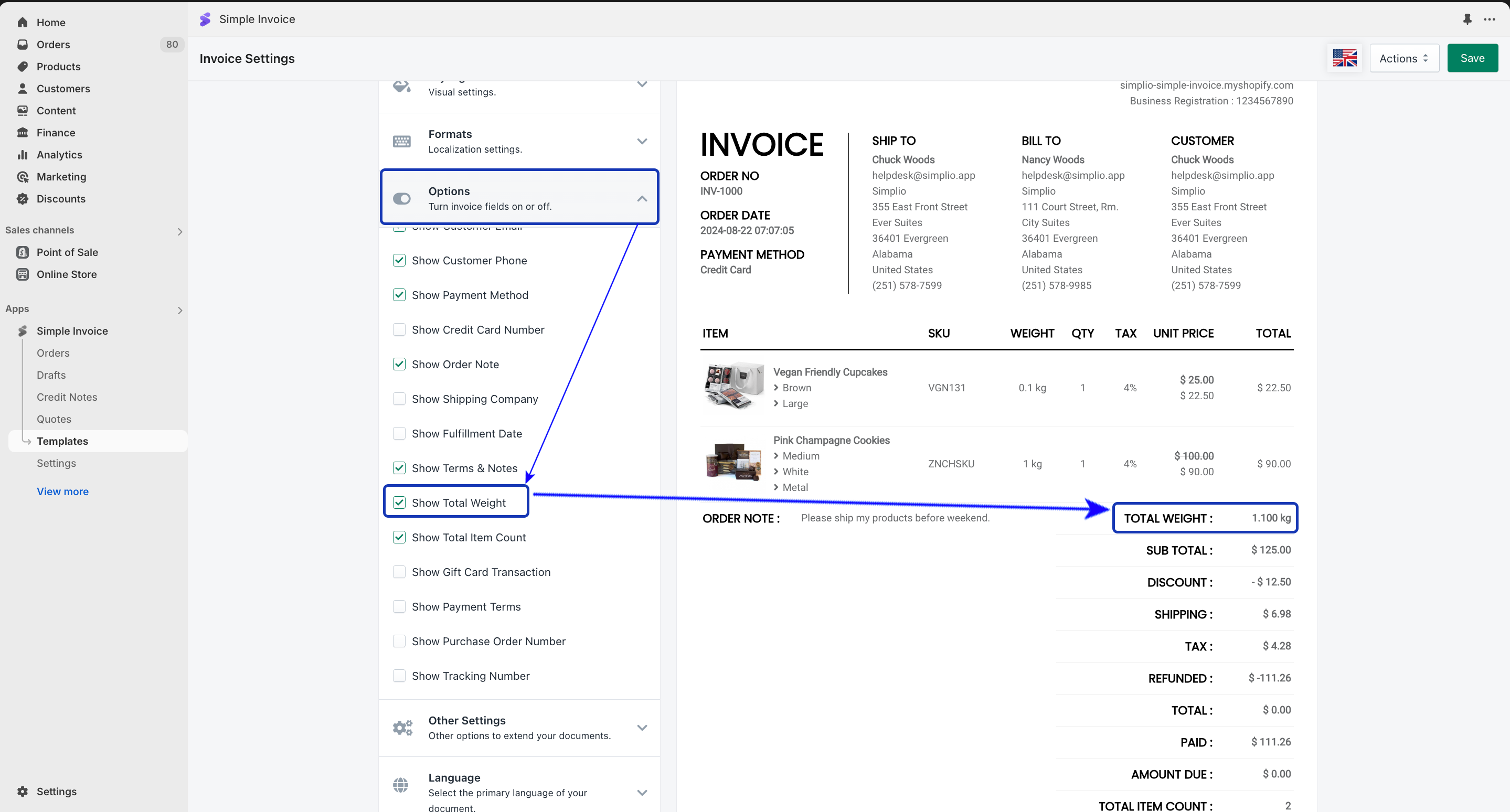Click the Home icon in sidebar
The width and height of the screenshot is (1510, 812).
pyautogui.click(x=22, y=22)
